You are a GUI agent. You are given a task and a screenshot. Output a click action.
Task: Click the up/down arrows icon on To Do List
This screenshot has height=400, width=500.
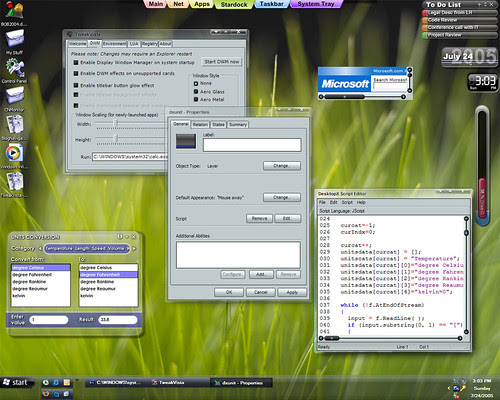pyautogui.click(x=485, y=4)
